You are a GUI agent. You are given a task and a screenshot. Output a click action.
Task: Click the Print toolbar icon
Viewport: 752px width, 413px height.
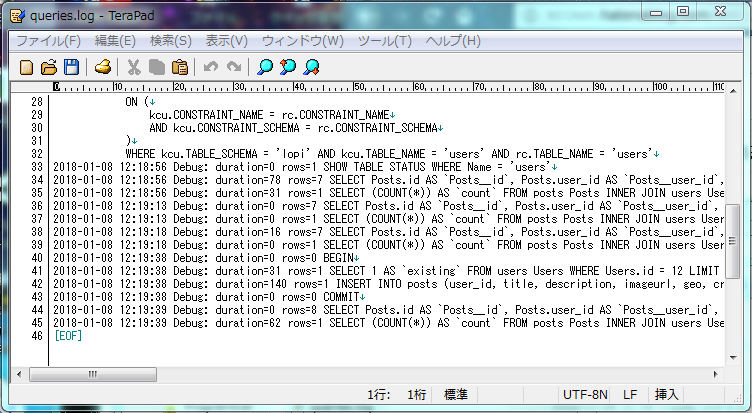click(103, 67)
